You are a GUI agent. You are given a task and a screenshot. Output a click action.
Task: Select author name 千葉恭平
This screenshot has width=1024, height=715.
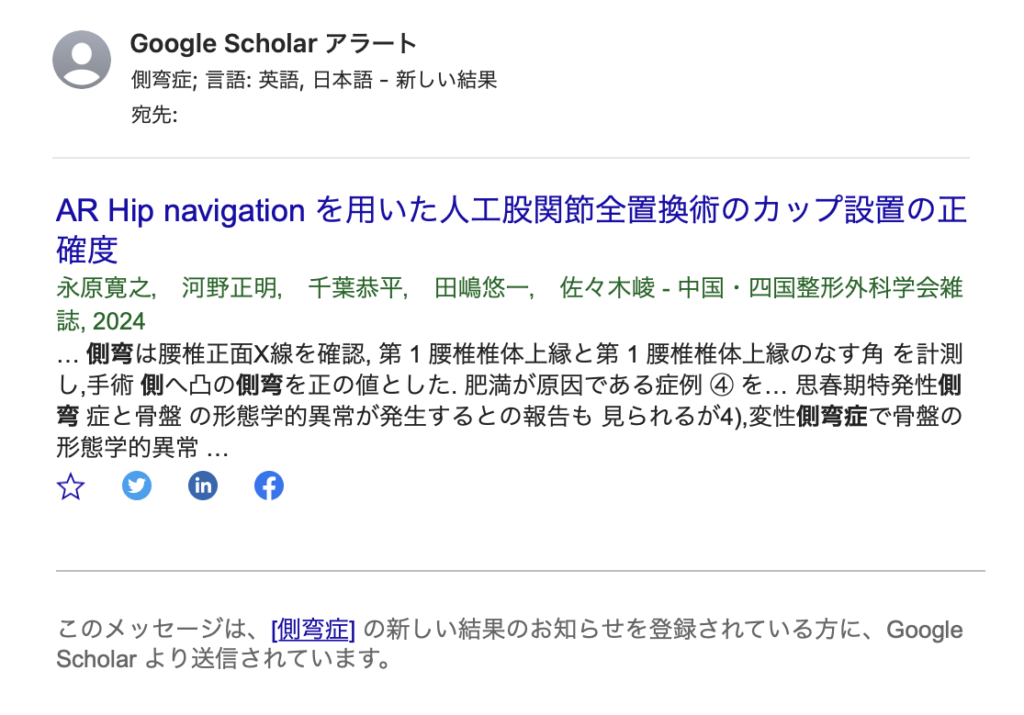coord(357,289)
